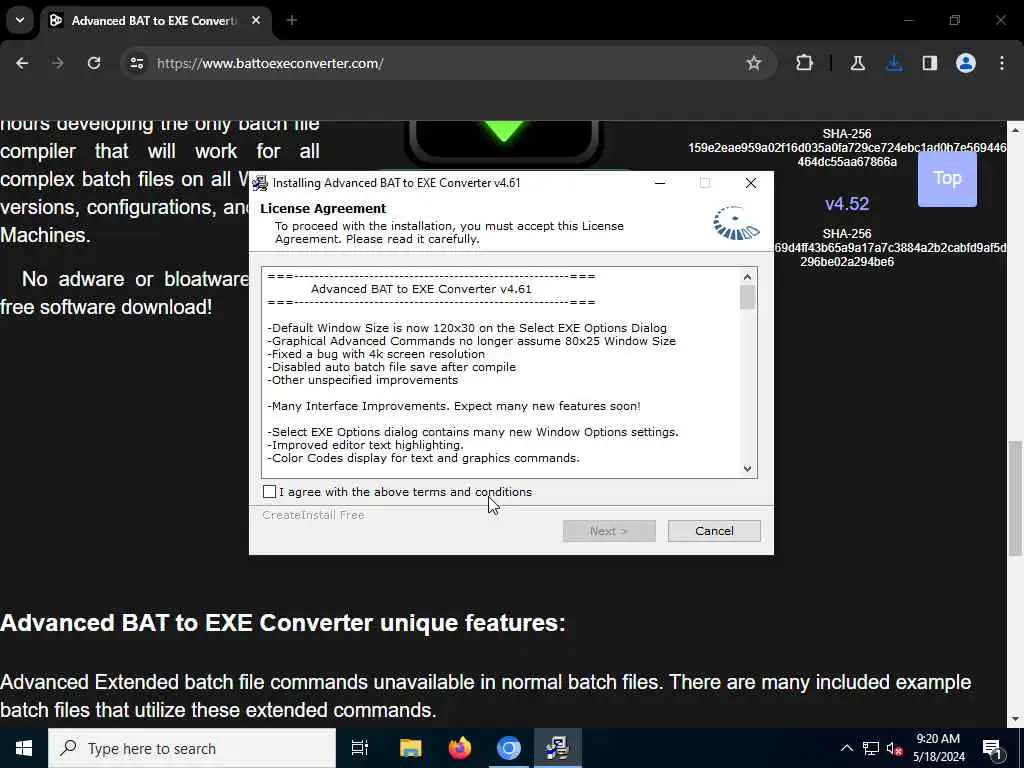Open File Explorer from taskbar

tap(411, 748)
